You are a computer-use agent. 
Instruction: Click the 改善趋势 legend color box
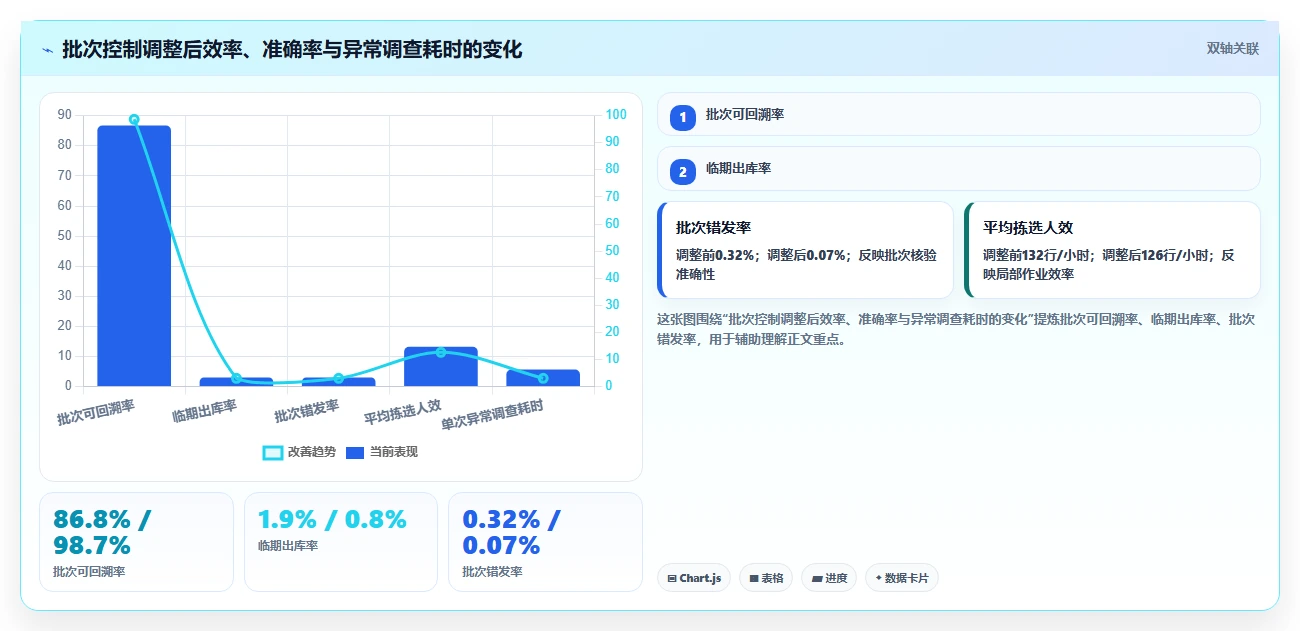272,452
